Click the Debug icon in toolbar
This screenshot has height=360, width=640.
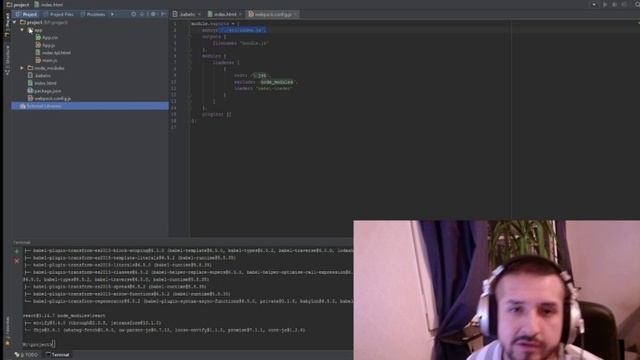tap(614, 4)
